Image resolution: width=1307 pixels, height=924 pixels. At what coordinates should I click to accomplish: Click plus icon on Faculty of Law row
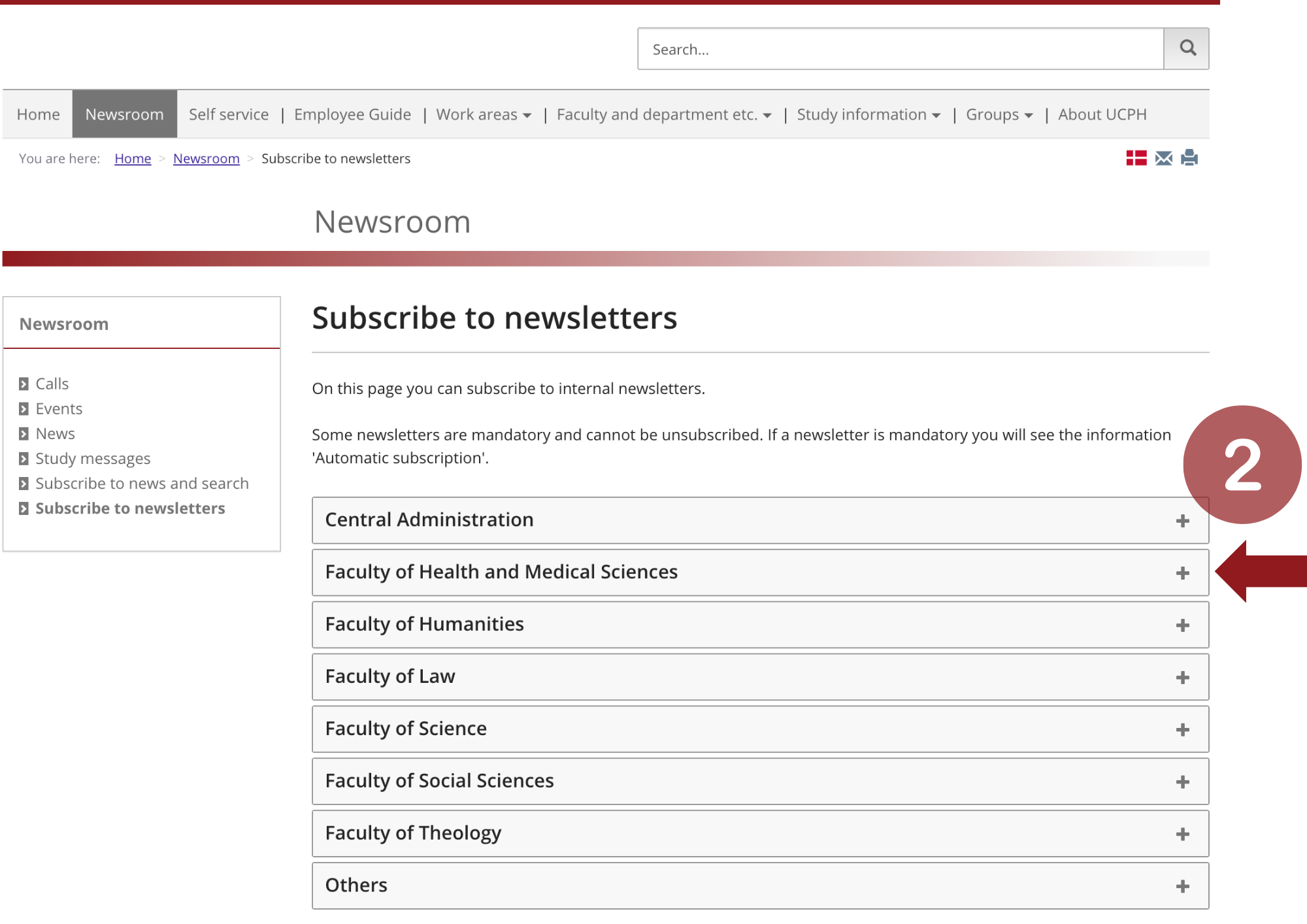pyautogui.click(x=1182, y=678)
